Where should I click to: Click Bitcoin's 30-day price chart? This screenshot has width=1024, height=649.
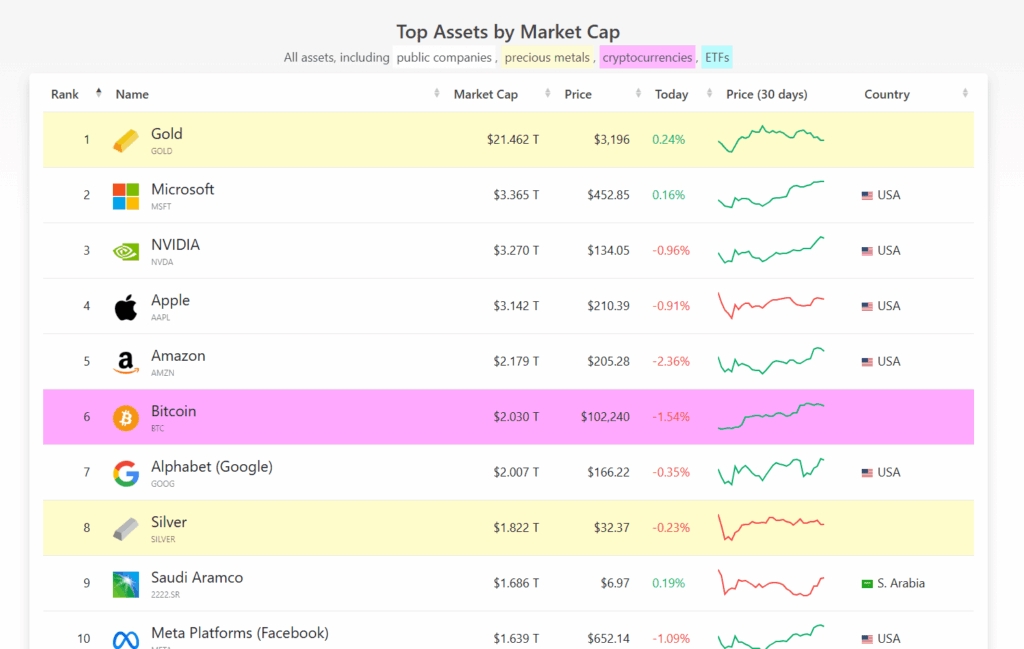pos(771,417)
